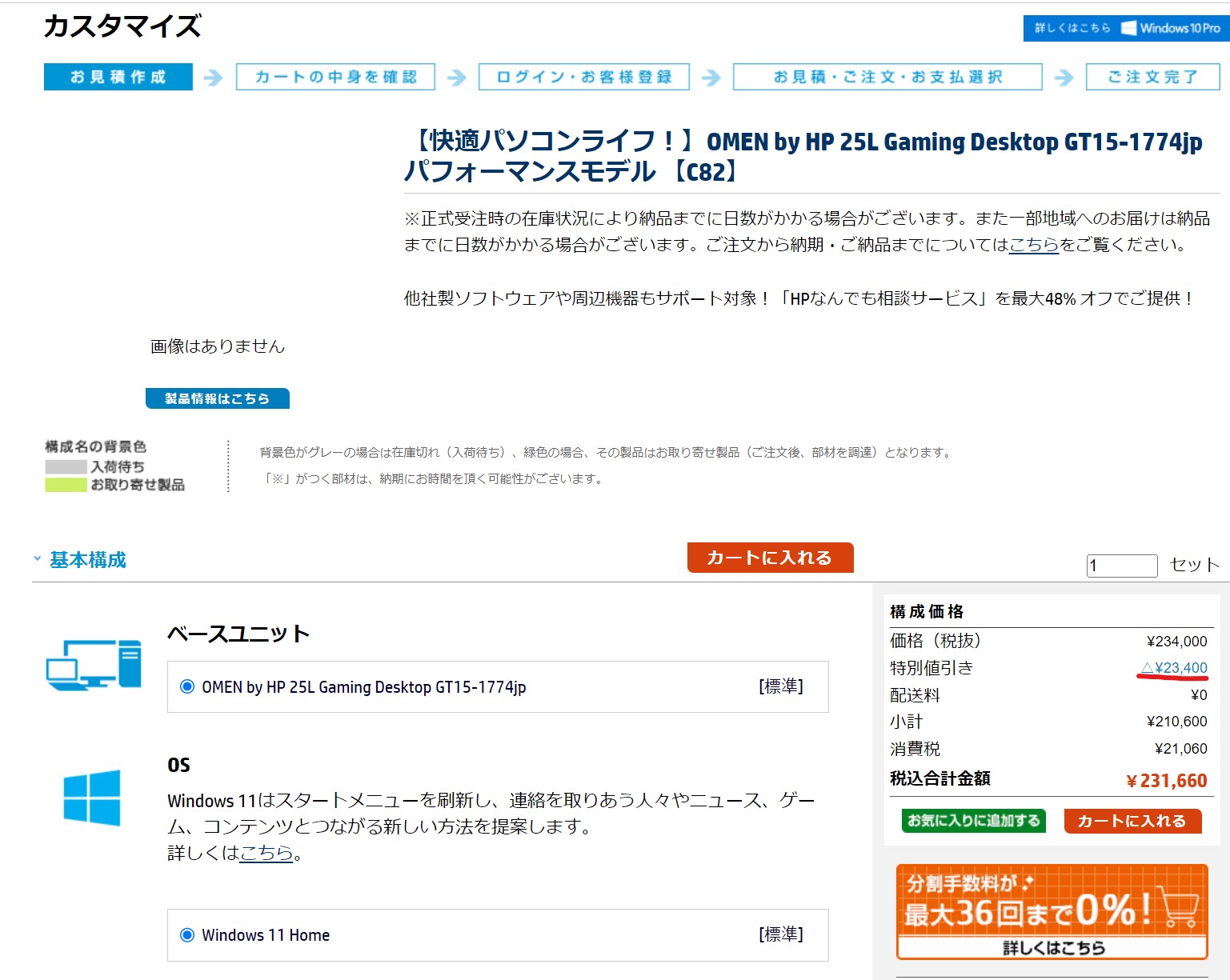The width and height of the screenshot is (1230, 980).
Task: Click the Windows 10 Pro banner at top right
Action: [x=1126, y=28]
